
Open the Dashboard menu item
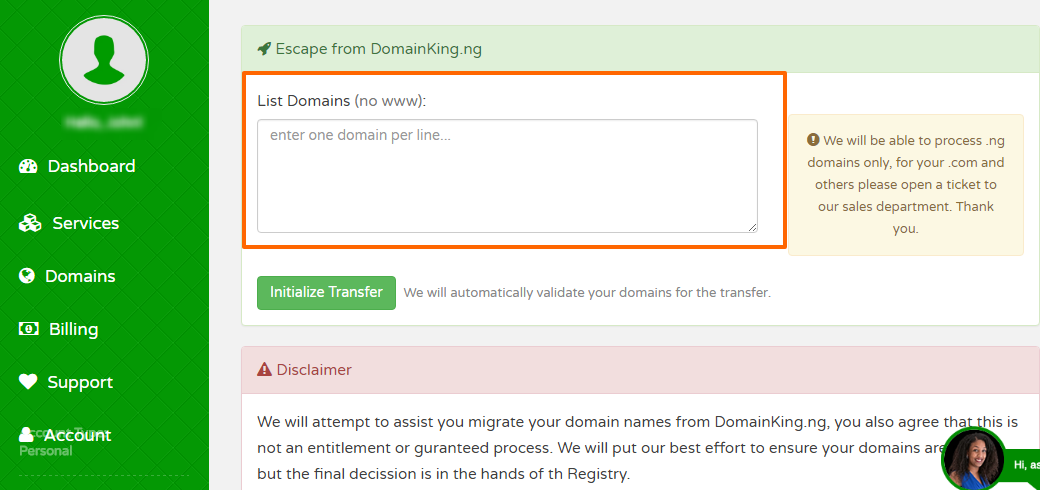[77, 166]
